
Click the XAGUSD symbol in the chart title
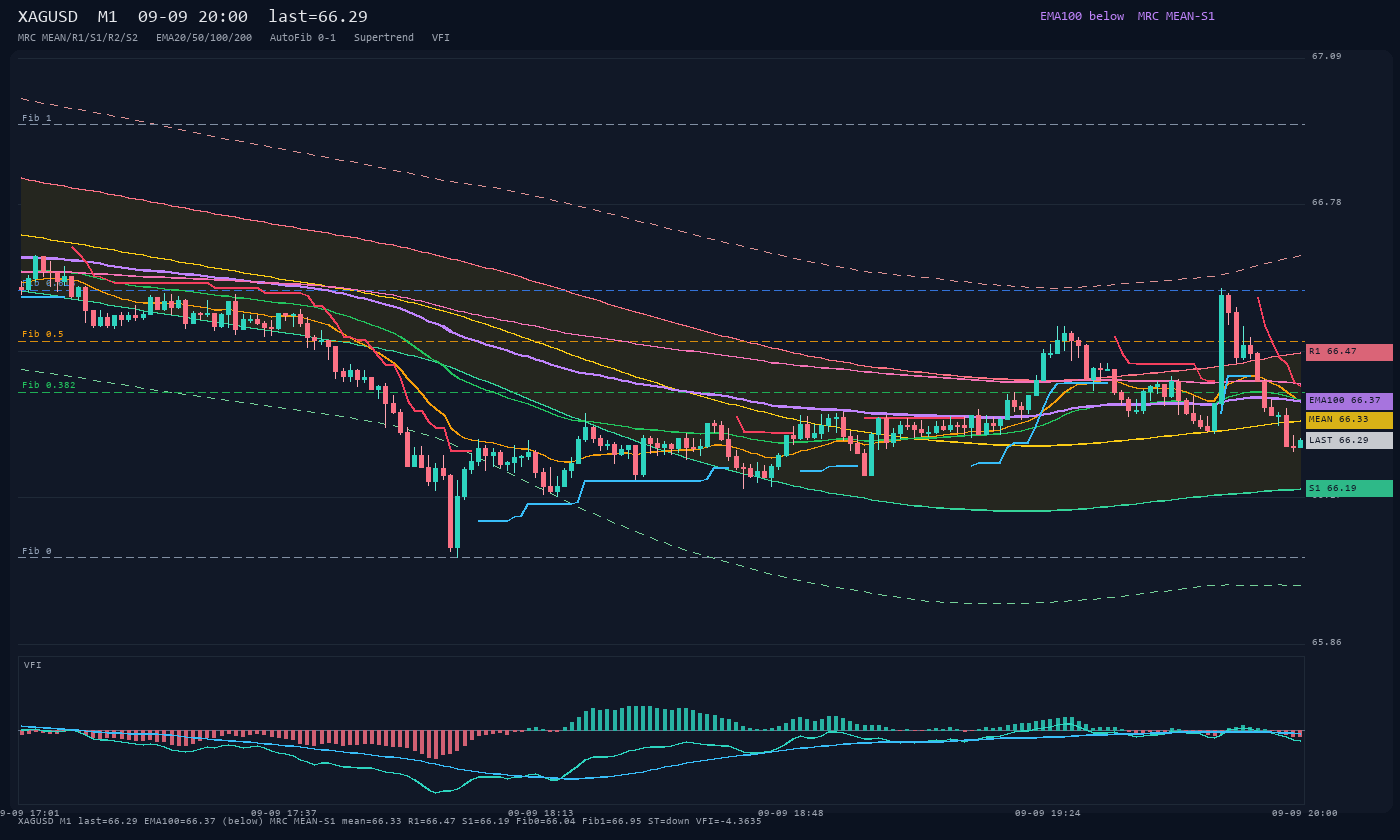coord(48,17)
